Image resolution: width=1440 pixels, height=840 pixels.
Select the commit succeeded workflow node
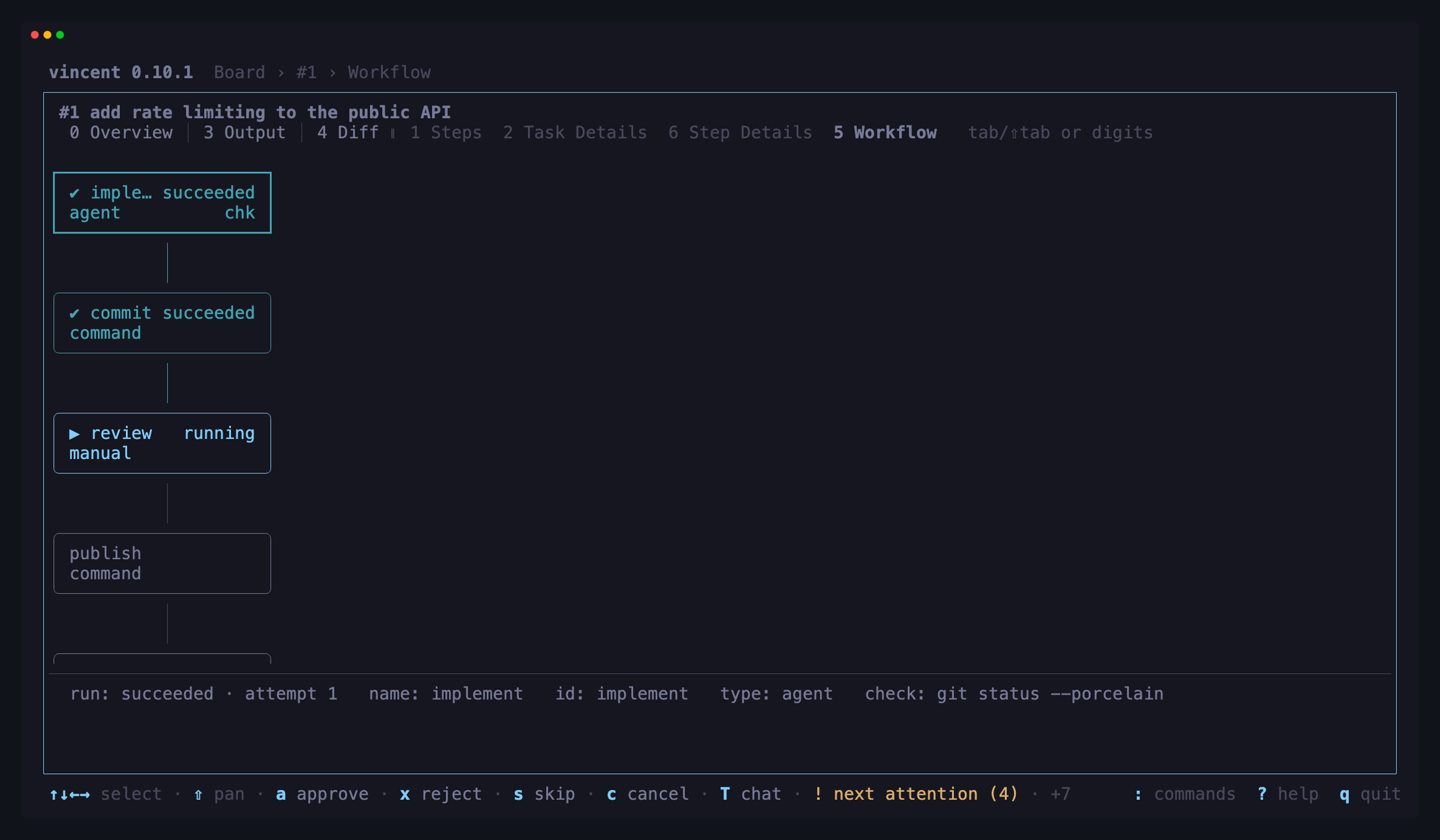[162, 323]
